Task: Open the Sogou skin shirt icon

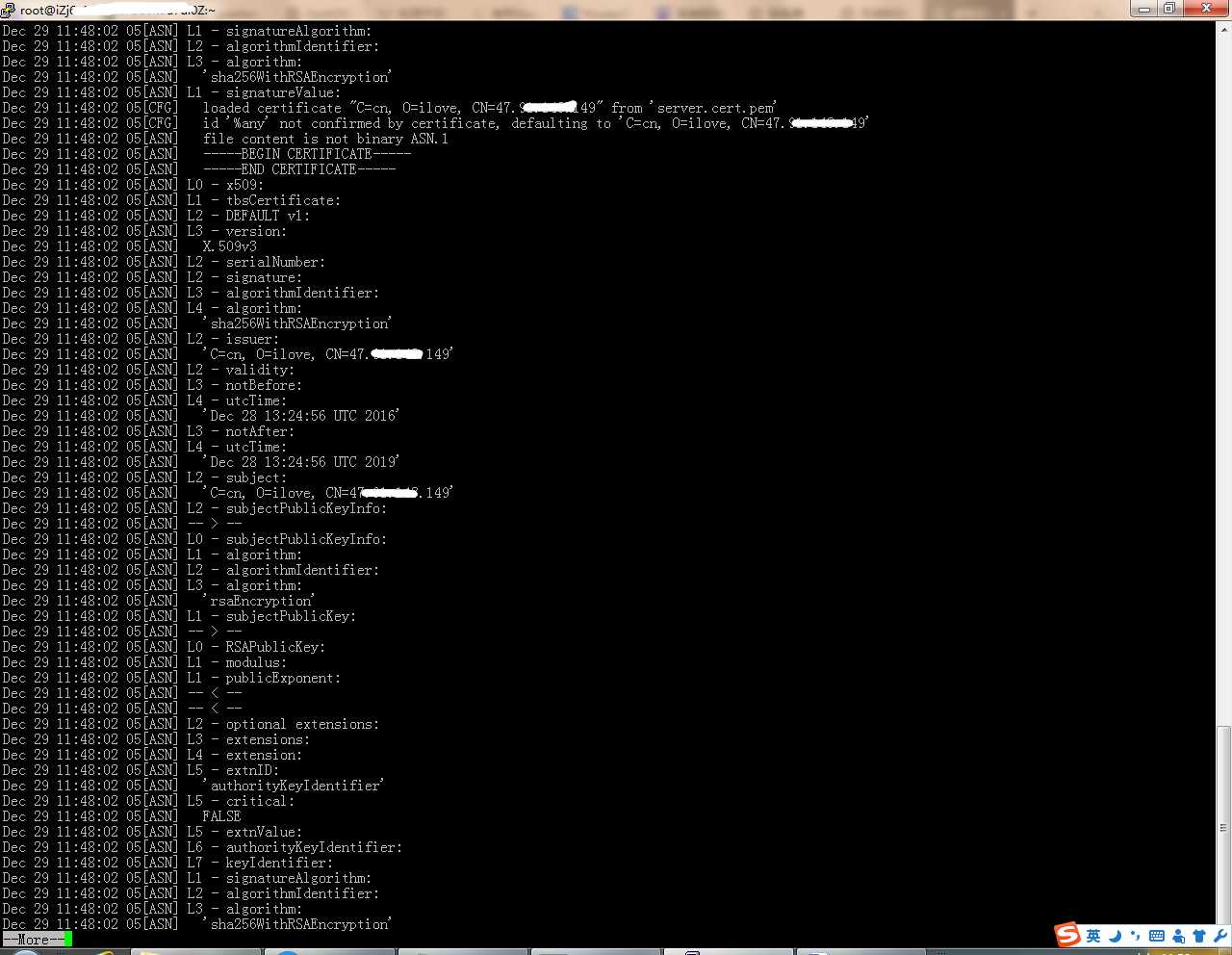Action: (1199, 936)
